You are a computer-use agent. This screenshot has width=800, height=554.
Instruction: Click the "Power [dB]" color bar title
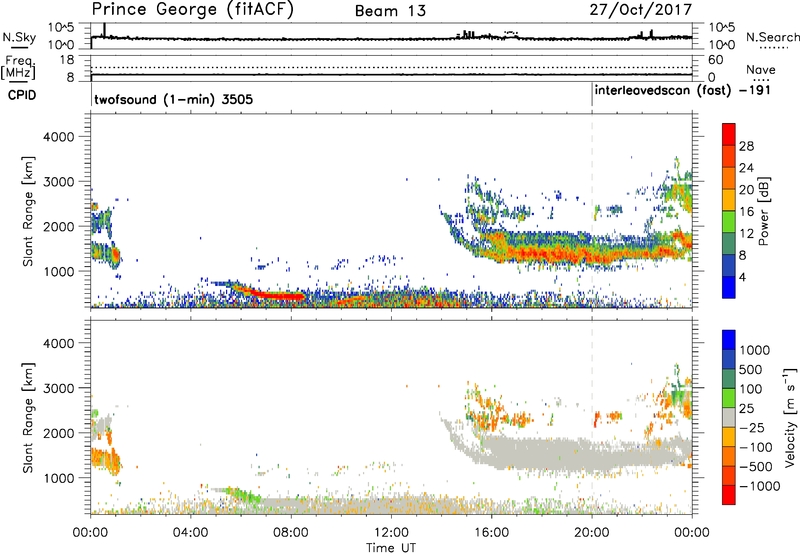click(763, 211)
